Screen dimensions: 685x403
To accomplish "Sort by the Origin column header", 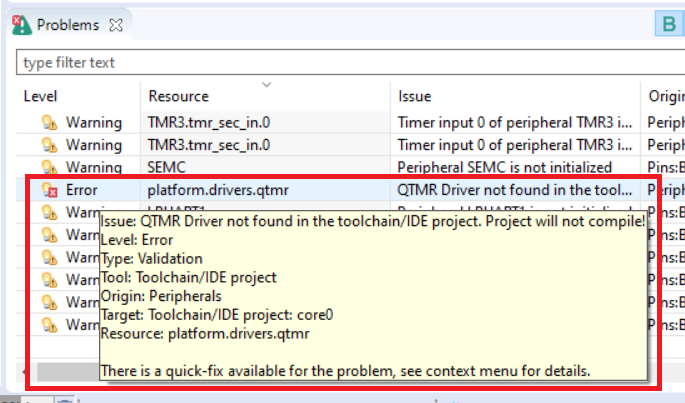I will 666,96.
